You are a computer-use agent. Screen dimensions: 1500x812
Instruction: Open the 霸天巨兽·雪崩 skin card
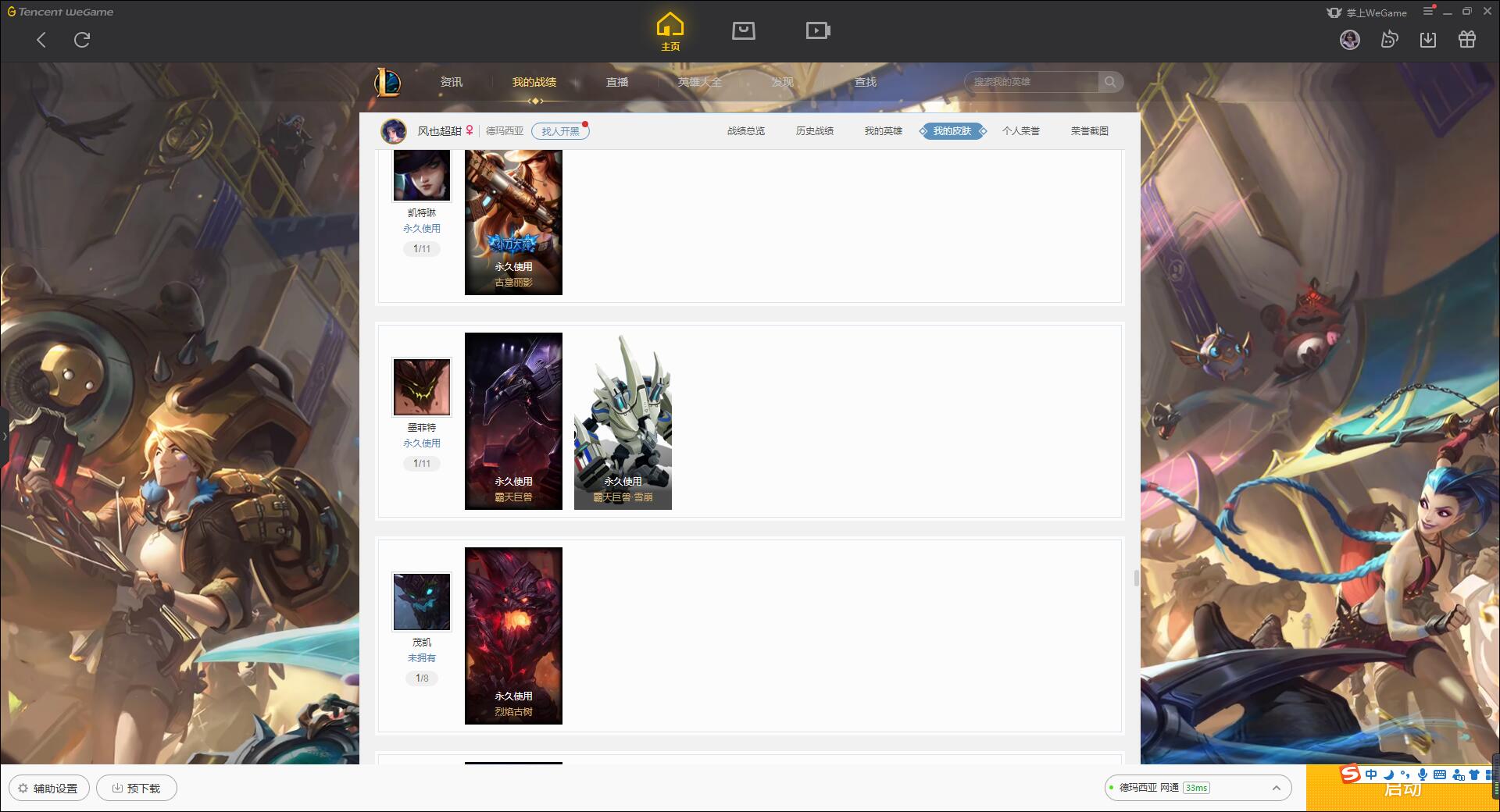(x=623, y=422)
